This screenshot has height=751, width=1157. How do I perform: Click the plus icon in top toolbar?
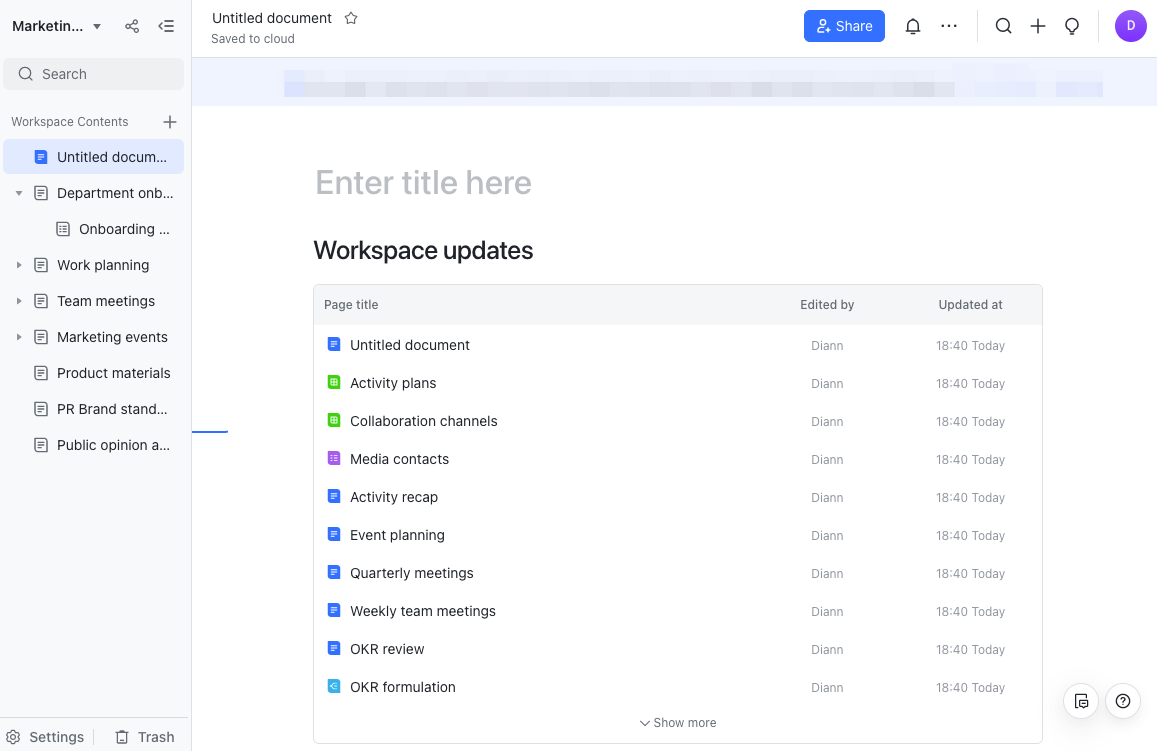pos(1038,27)
